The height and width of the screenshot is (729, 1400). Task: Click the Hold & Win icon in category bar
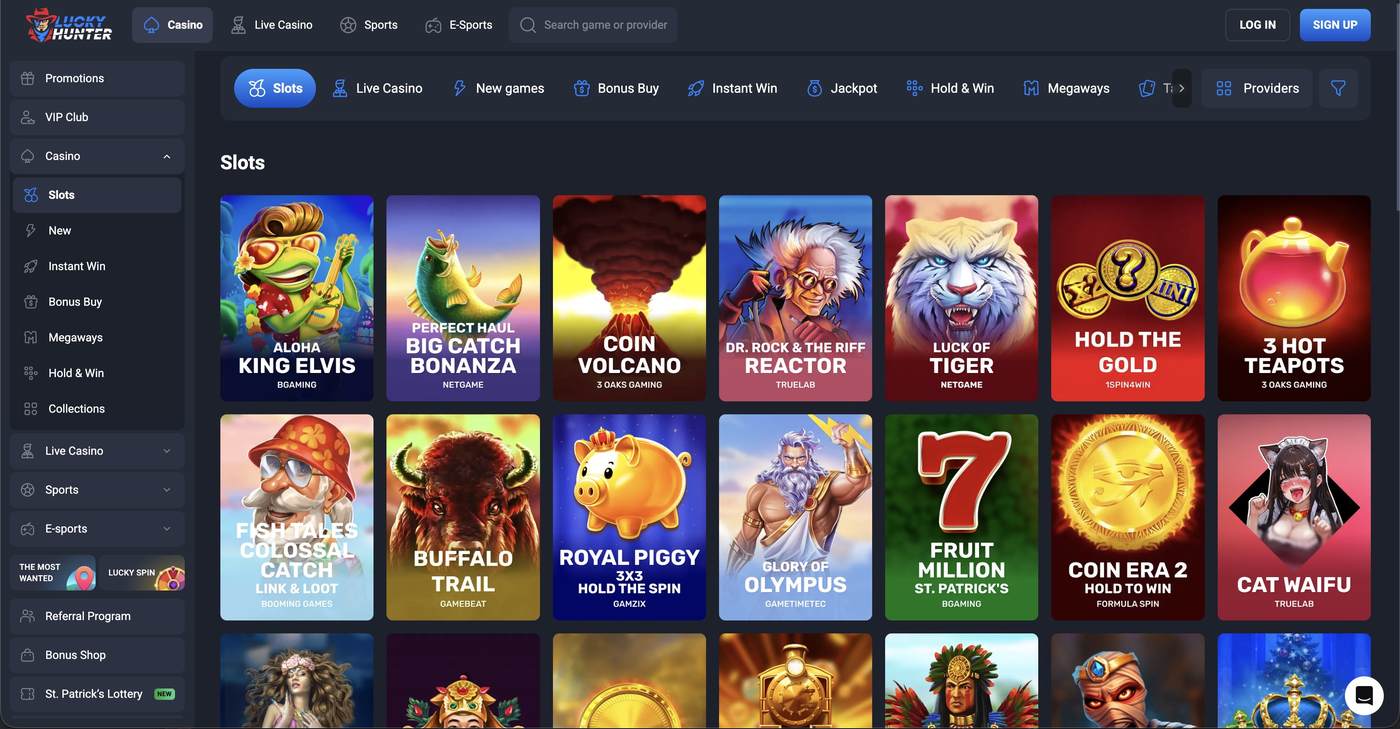click(914, 88)
